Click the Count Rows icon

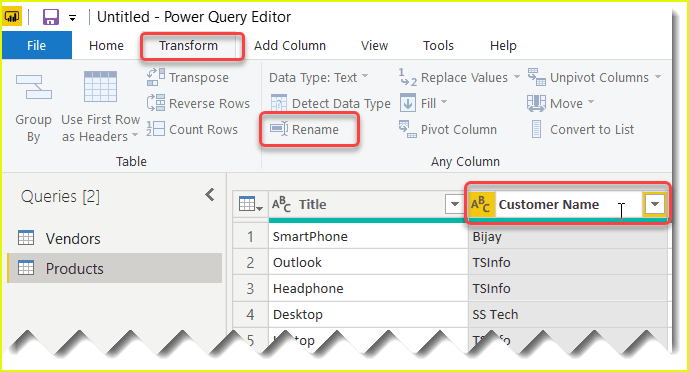pyautogui.click(x=156, y=129)
